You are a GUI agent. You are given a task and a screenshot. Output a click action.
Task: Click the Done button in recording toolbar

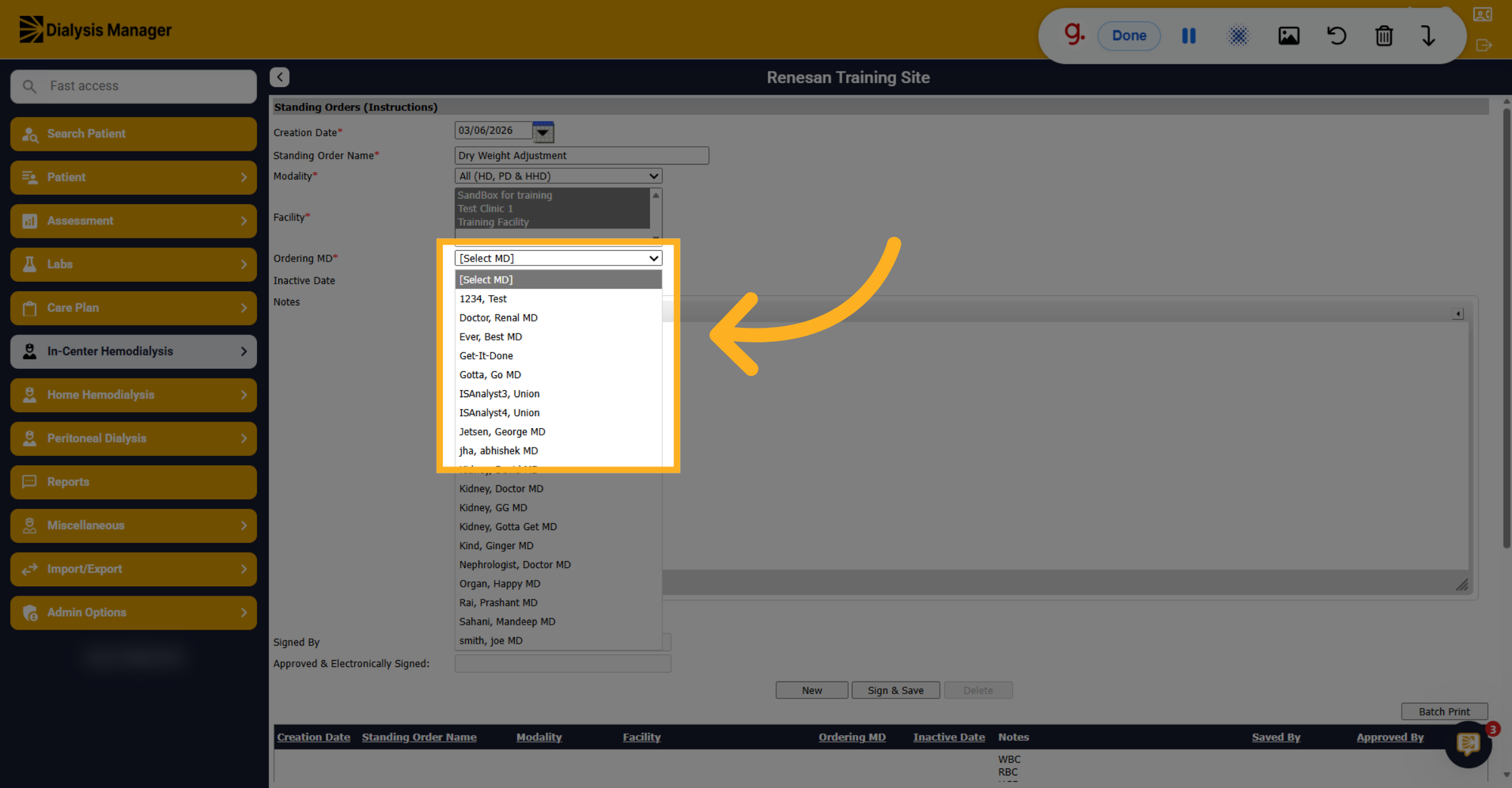[x=1128, y=36]
